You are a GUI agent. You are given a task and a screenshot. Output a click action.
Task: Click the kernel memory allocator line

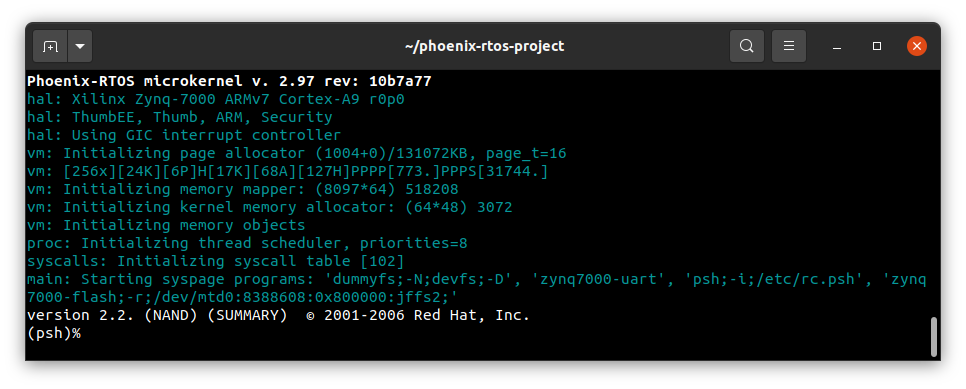269,207
